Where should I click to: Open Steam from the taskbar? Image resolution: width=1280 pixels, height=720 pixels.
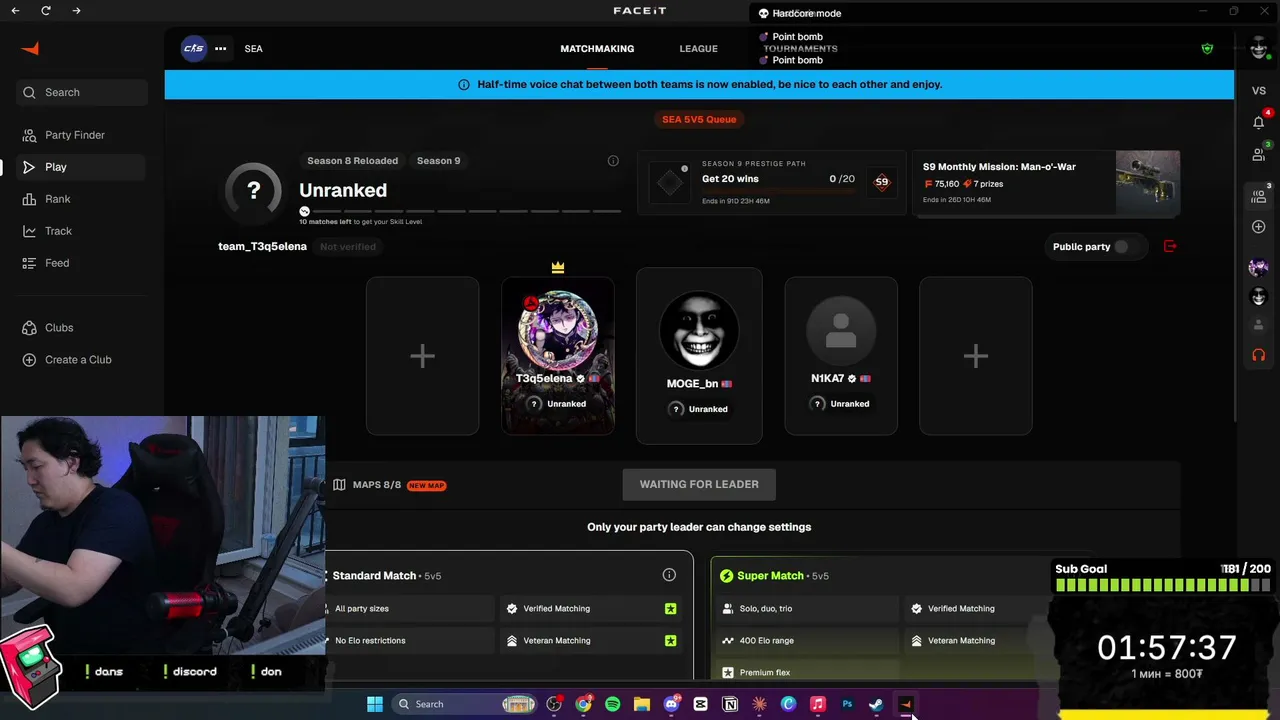pos(876,704)
